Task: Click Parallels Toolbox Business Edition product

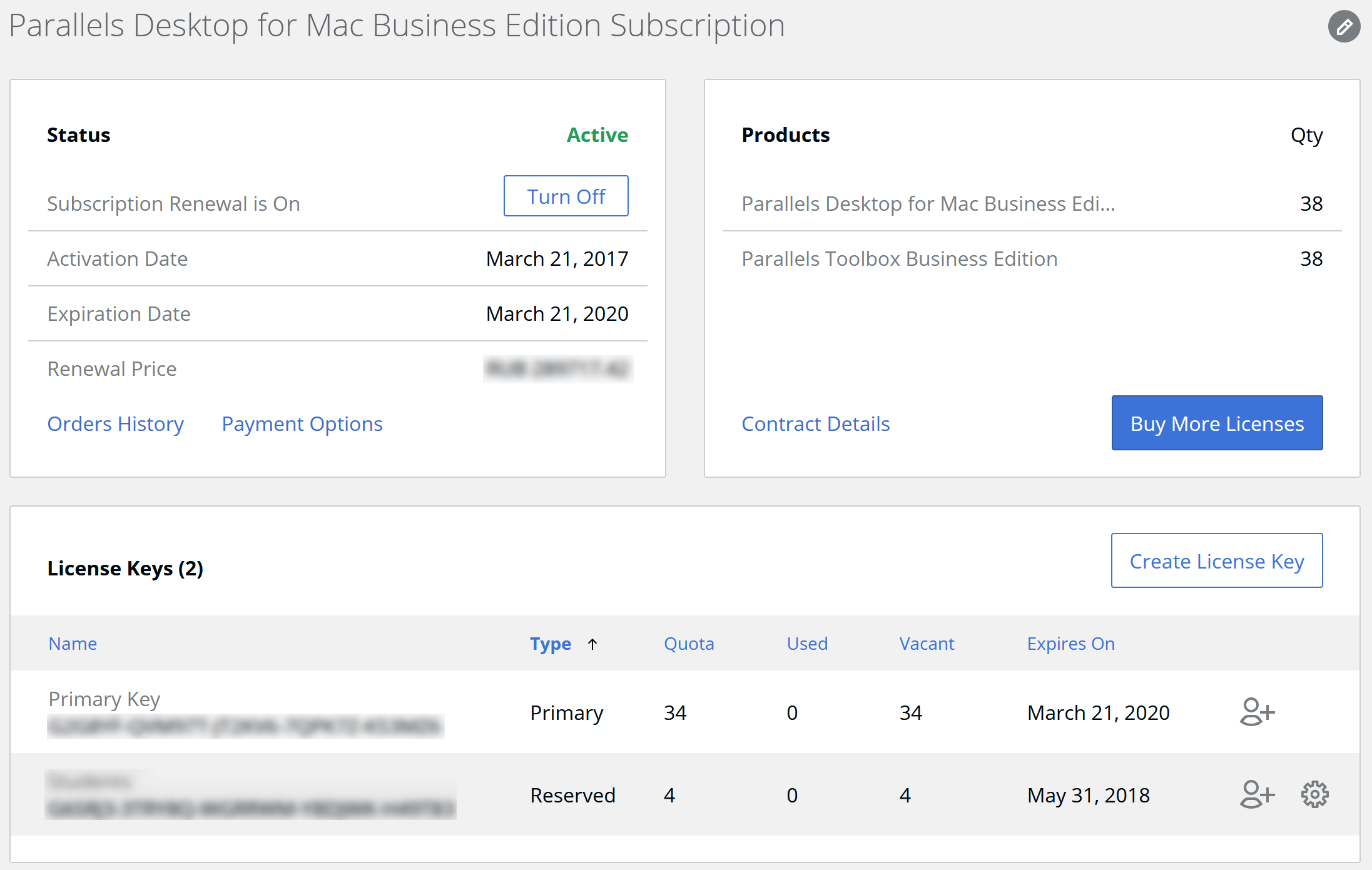Action: [x=899, y=259]
